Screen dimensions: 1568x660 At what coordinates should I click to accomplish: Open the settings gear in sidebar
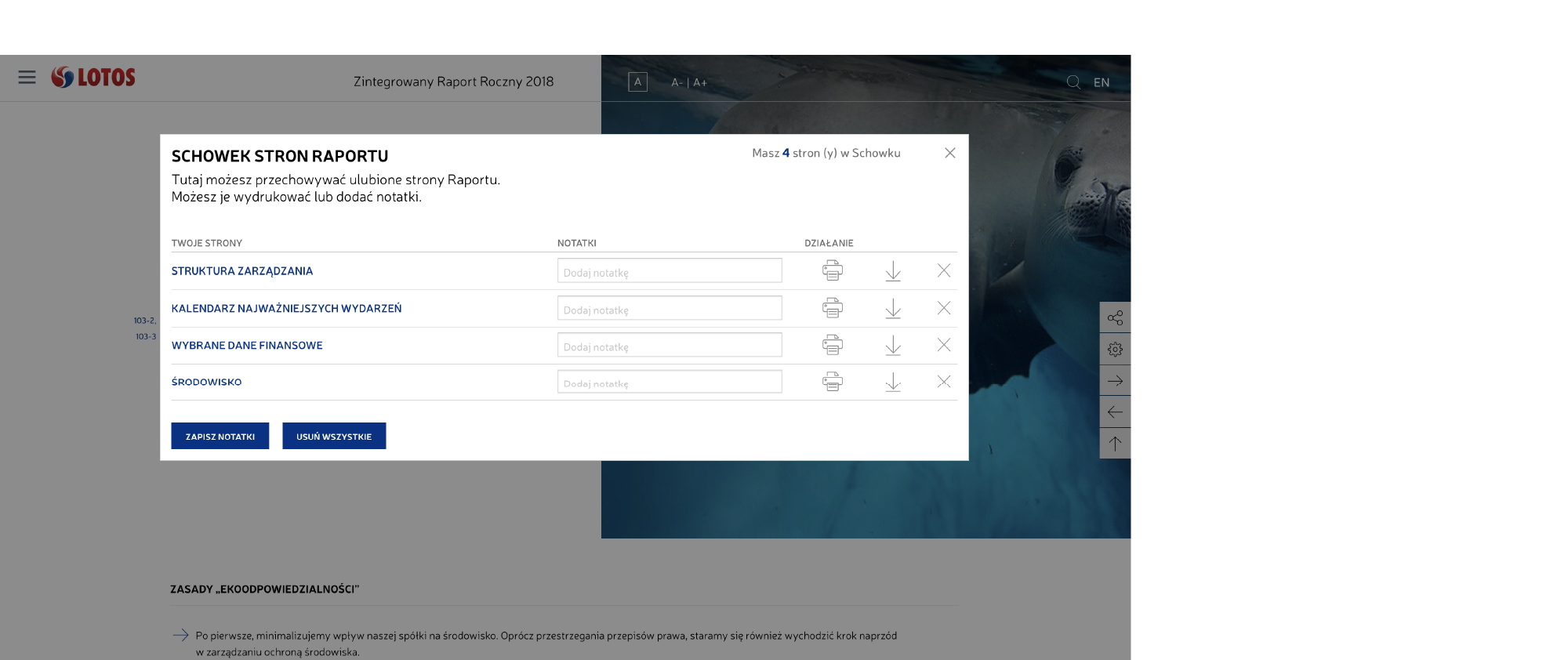coord(1115,350)
